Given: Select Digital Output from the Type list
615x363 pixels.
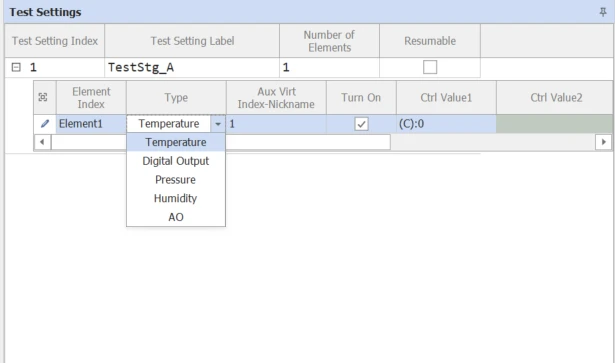Looking at the screenshot, I should [176, 161].
